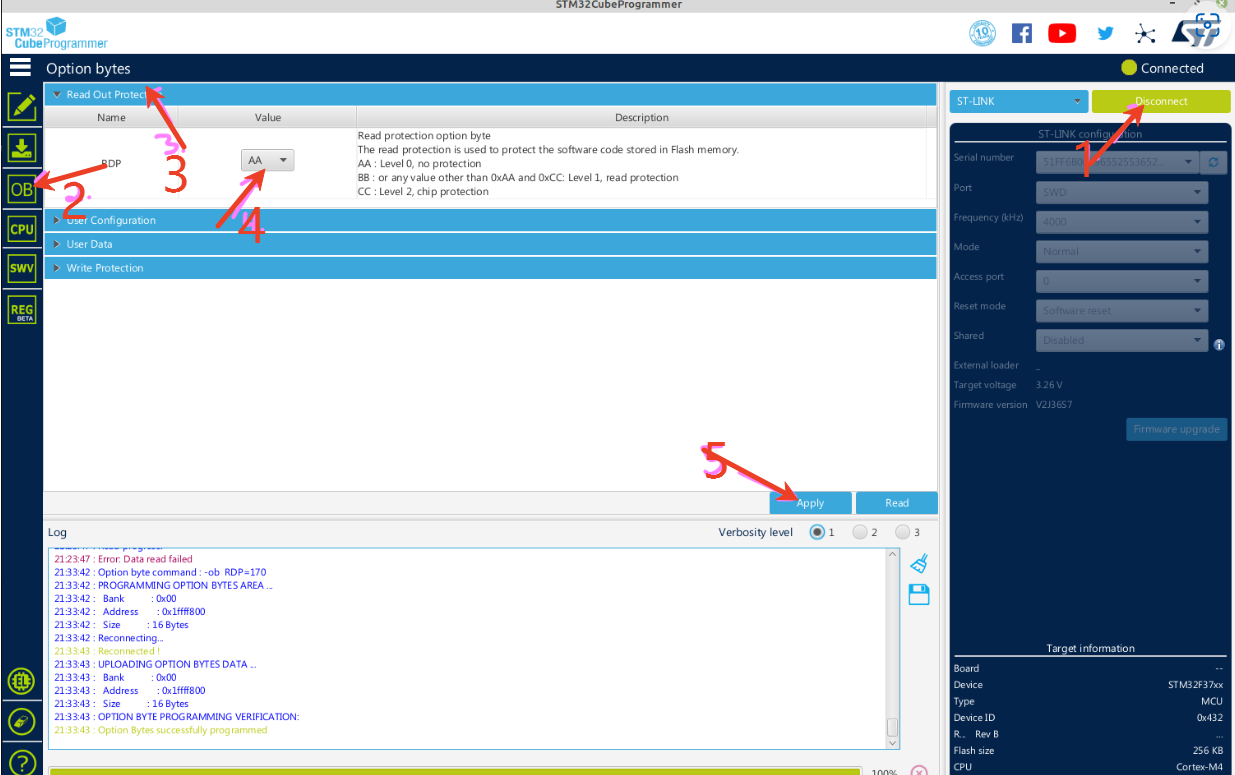Click the STM32CubeProgrammer logo
Viewport: 1235px width, 775px height.
[56, 33]
